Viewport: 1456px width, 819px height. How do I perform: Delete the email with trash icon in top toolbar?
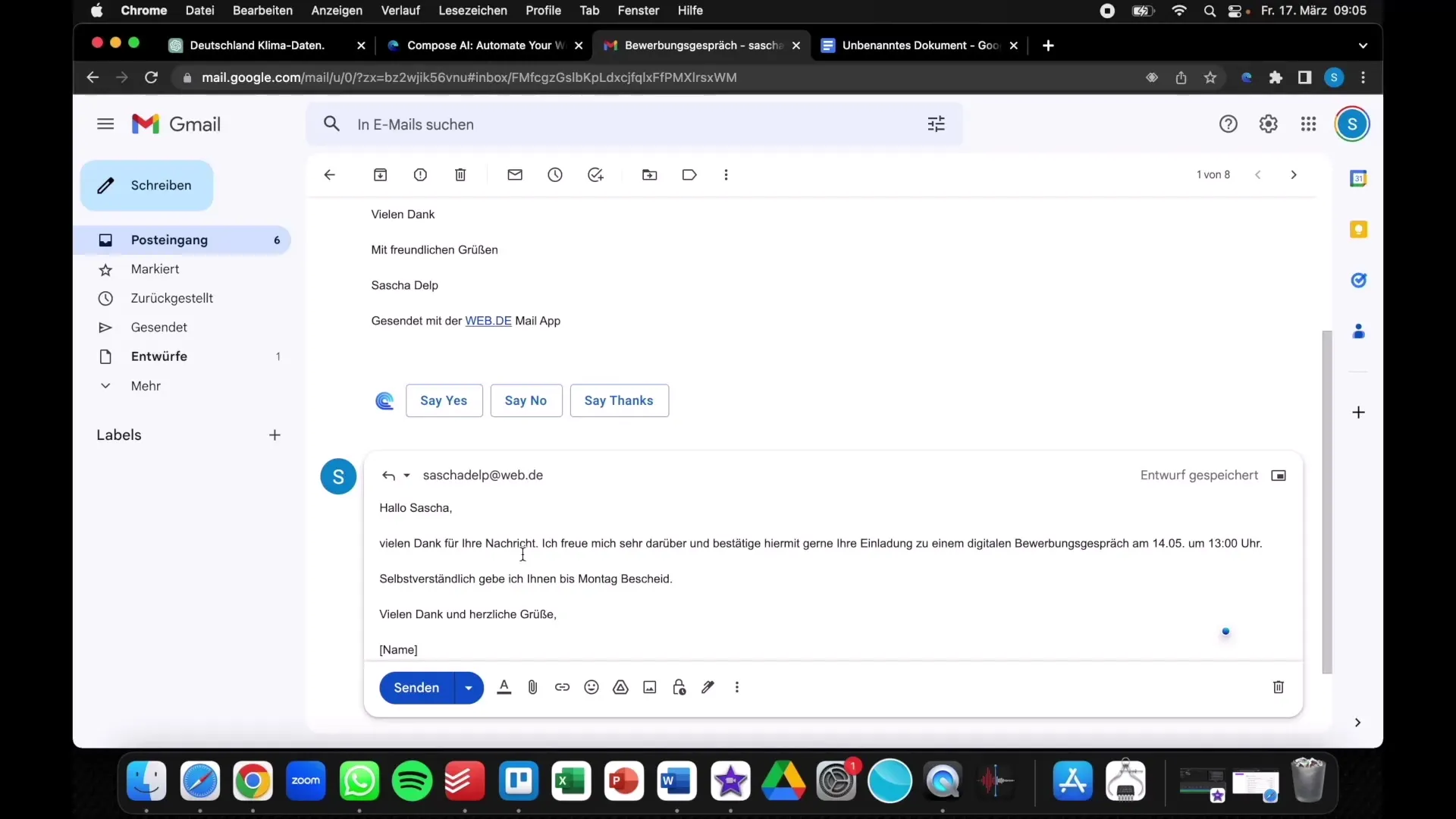tap(460, 175)
